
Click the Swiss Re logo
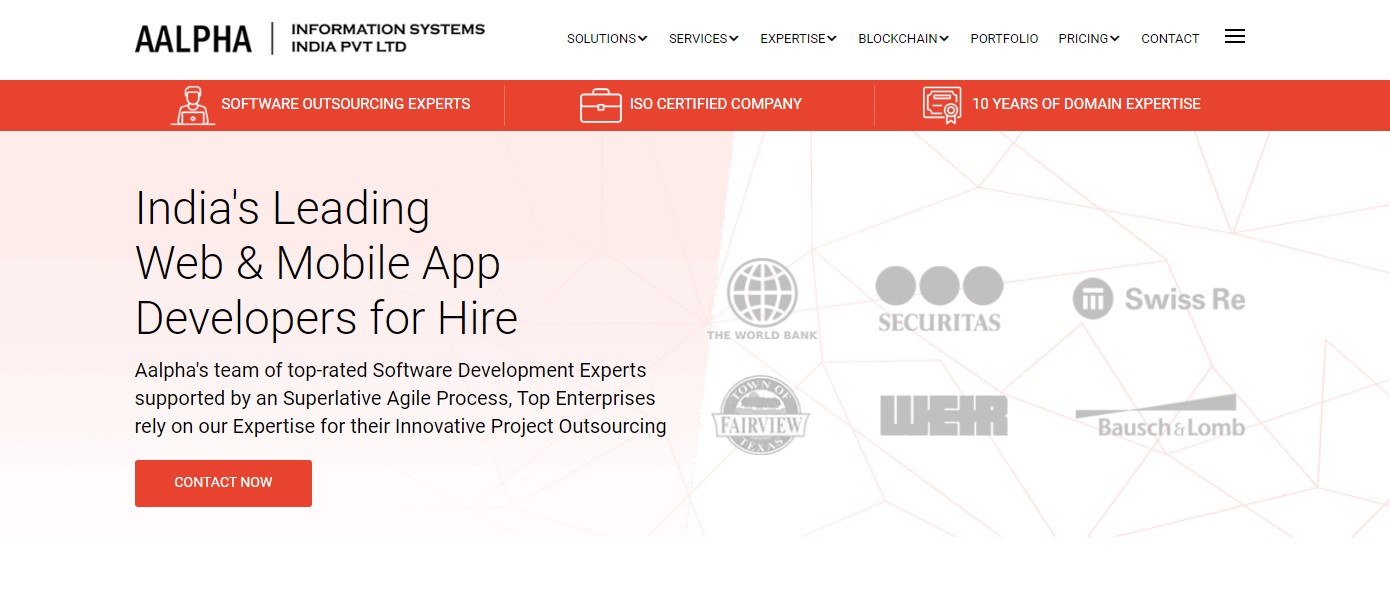pyautogui.click(x=1158, y=299)
